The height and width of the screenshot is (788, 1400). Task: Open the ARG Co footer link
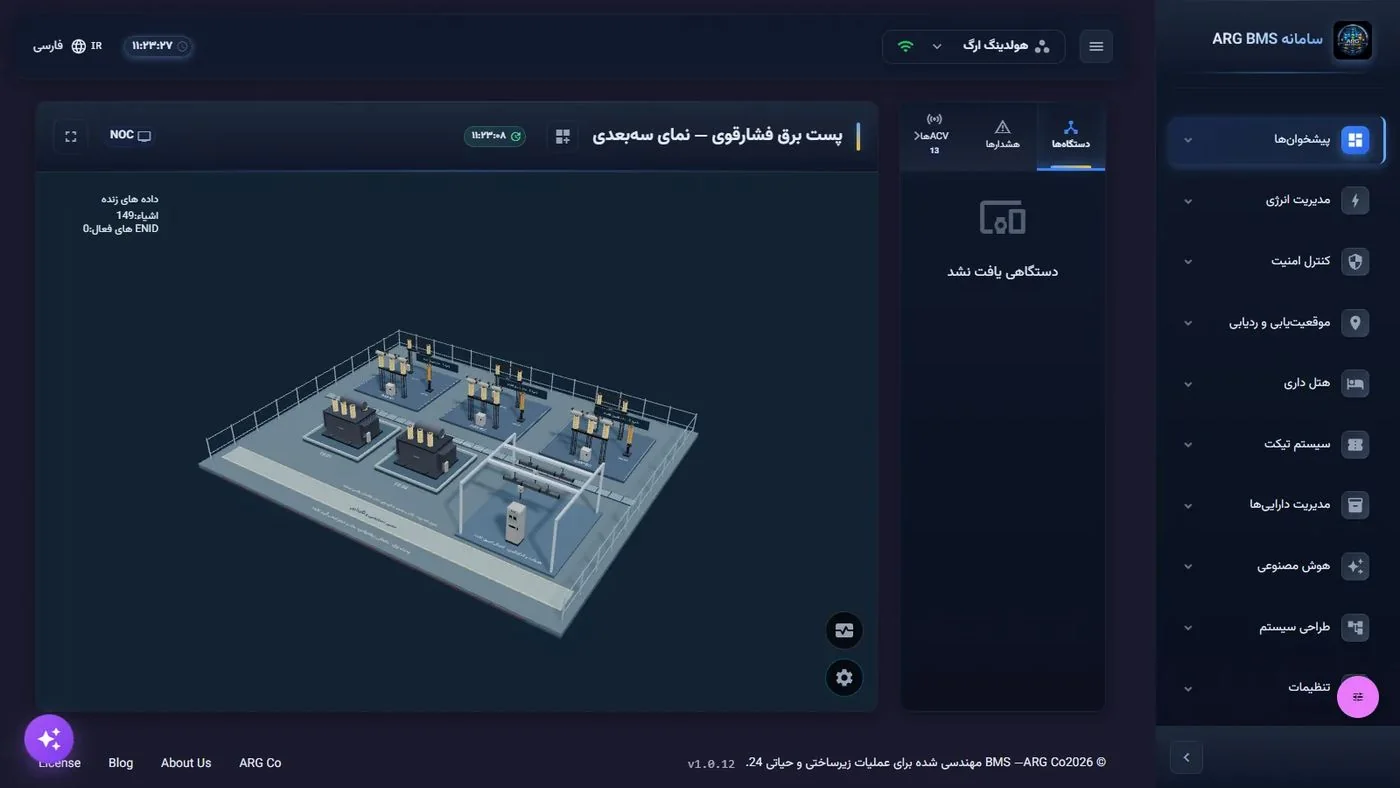pyautogui.click(x=260, y=763)
